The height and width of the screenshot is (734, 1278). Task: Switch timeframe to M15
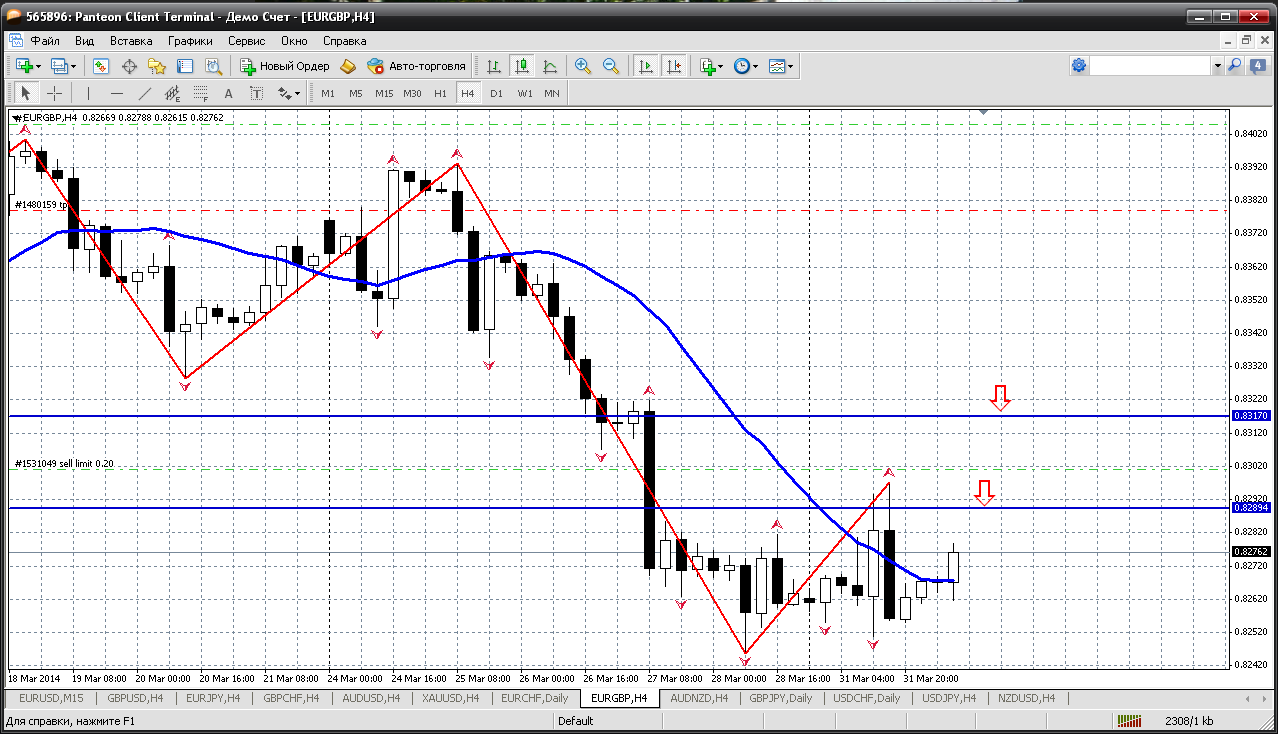(x=384, y=93)
